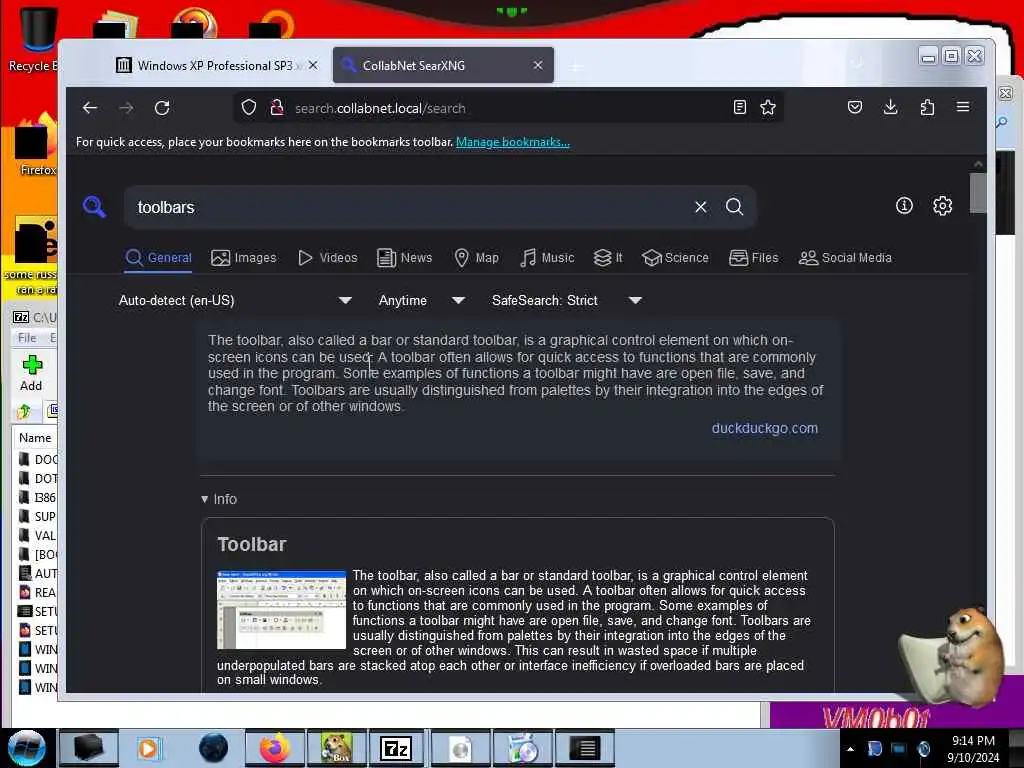
Task: Click the Toolbar infobox screenshot thumbnail
Action: point(281,610)
